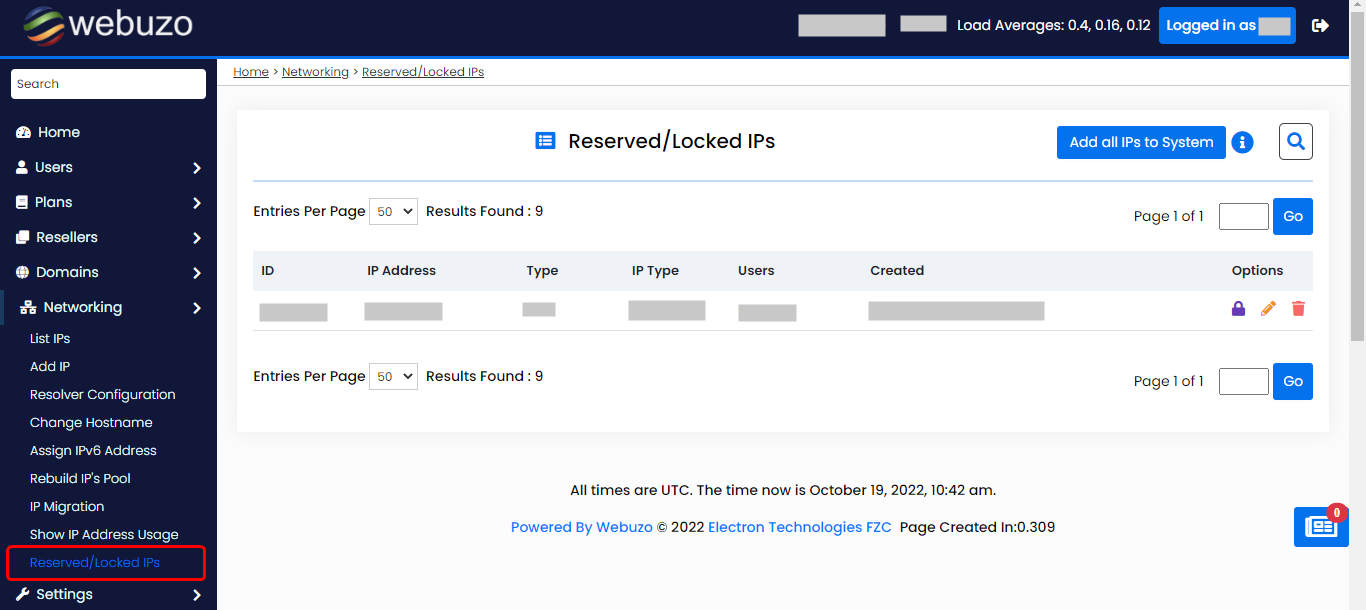Open top Entries Per Page dropdown
The height and width of the screenshot is (610, 1366).
(x=393, y=212)
